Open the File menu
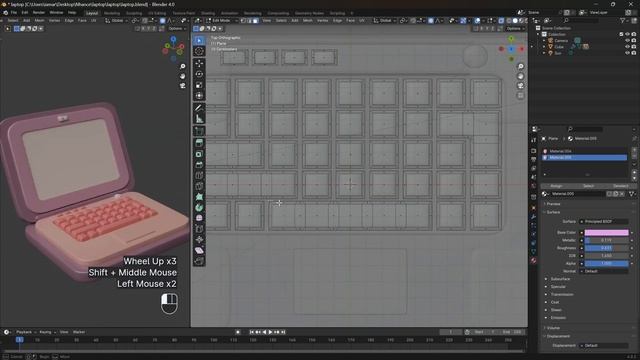The width and height of the screenshot is (640, 360). 13,13
